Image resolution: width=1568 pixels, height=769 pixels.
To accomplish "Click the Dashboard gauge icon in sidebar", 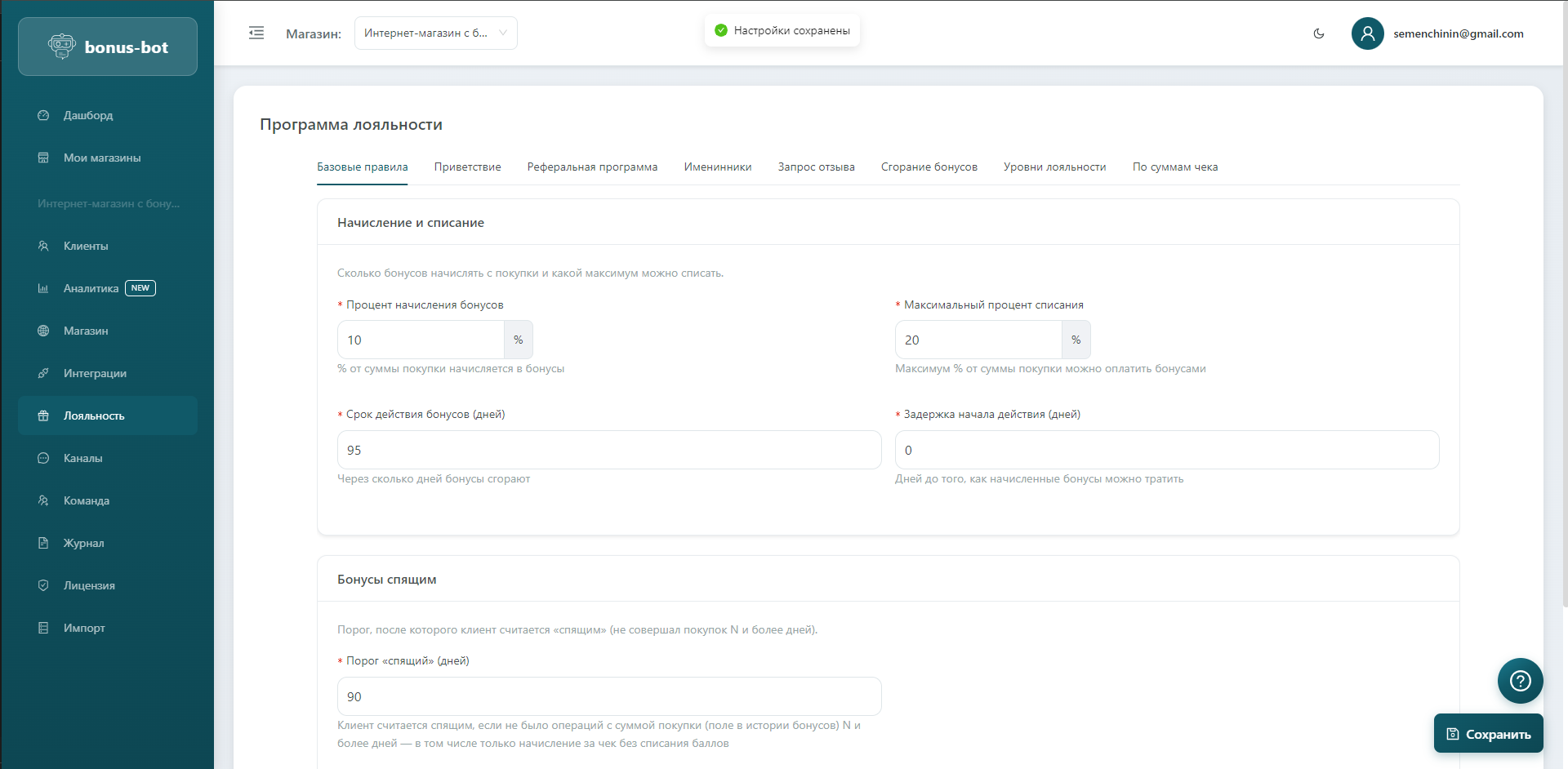I will [x=43, y=115].
